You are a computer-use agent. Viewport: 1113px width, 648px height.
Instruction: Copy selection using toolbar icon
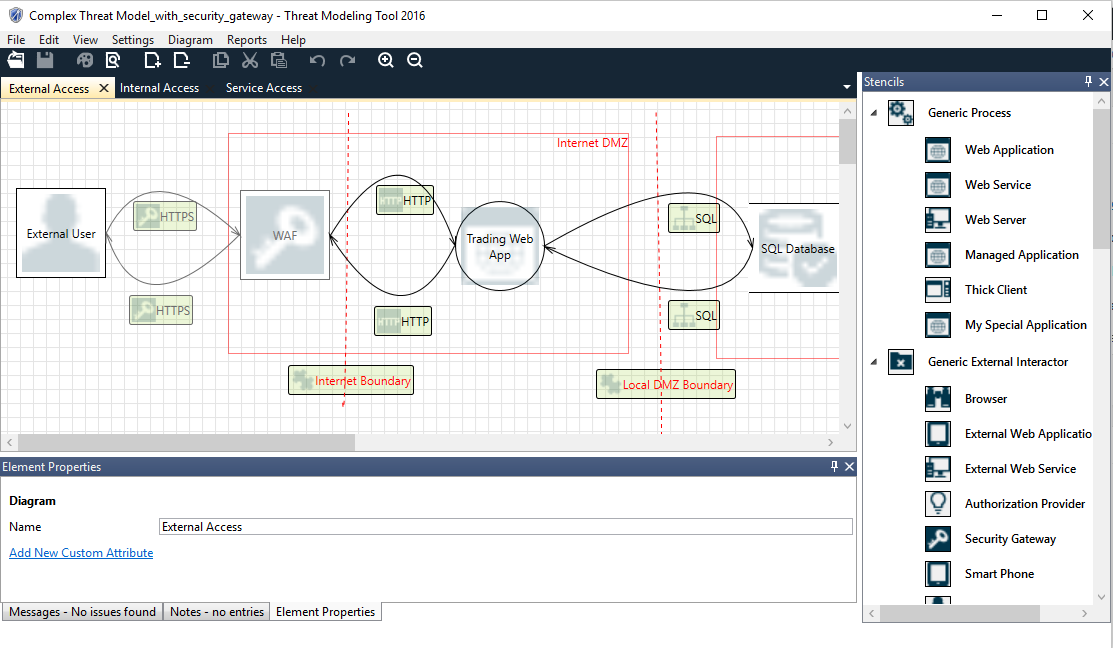tap(221, 60)
